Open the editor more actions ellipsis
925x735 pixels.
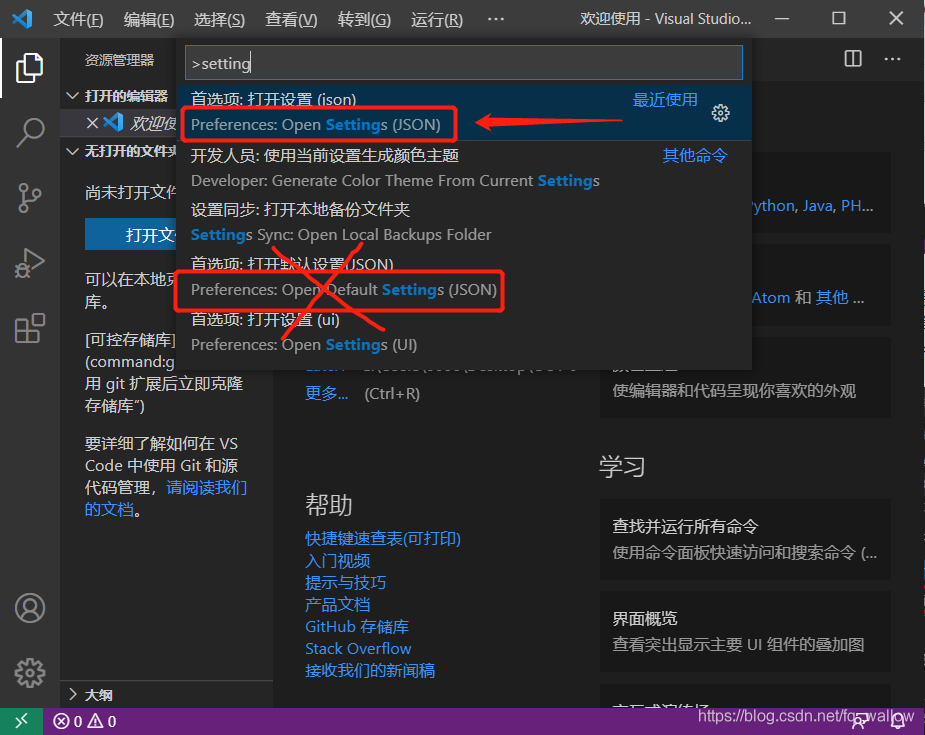892,58
